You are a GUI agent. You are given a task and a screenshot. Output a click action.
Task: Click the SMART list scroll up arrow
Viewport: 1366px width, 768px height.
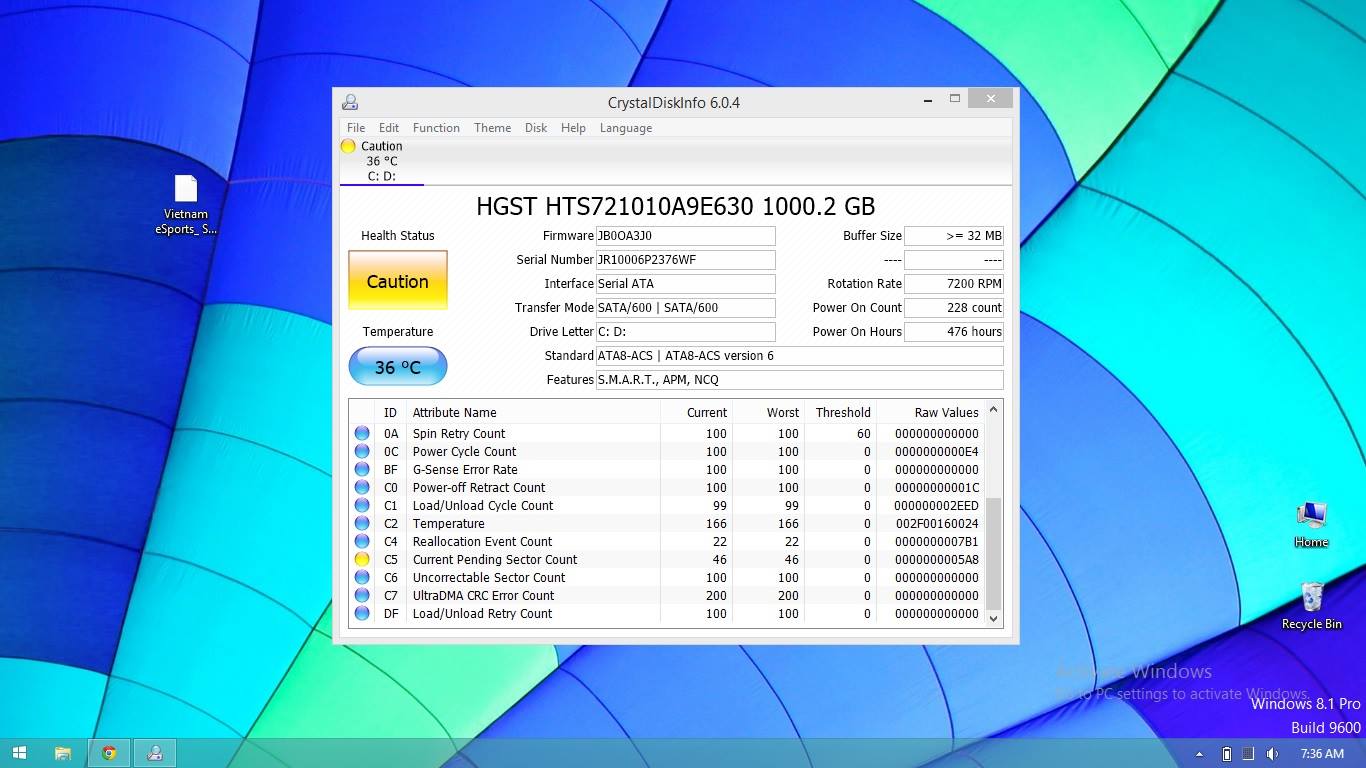(993, 410)
